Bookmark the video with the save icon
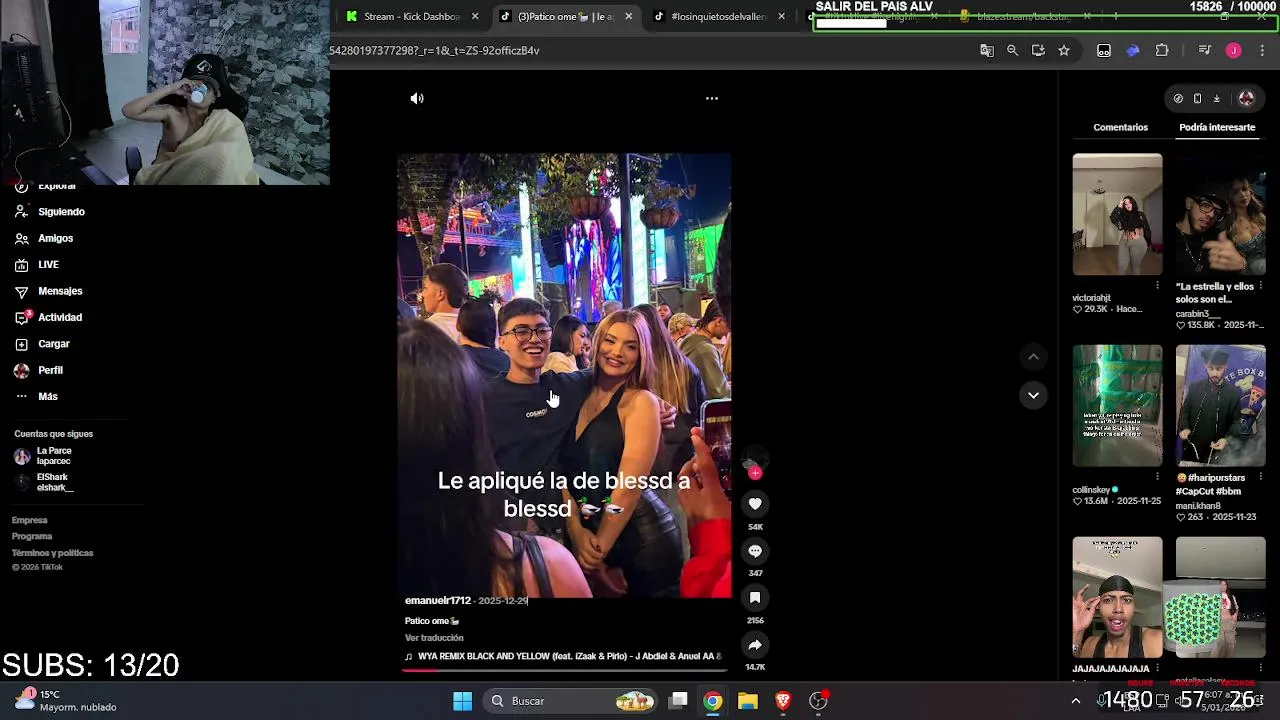The width and height of the screenshot is (1280, 720). tap(755, 597)
